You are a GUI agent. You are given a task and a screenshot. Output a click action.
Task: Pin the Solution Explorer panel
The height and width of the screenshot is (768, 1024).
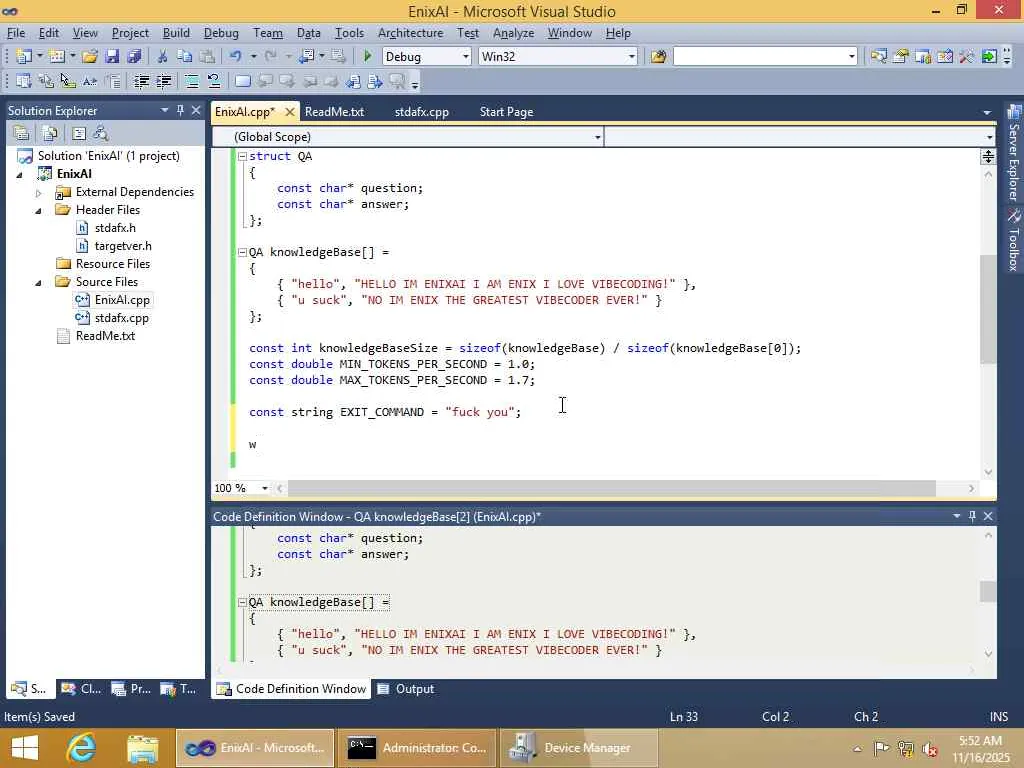point(180,110)
